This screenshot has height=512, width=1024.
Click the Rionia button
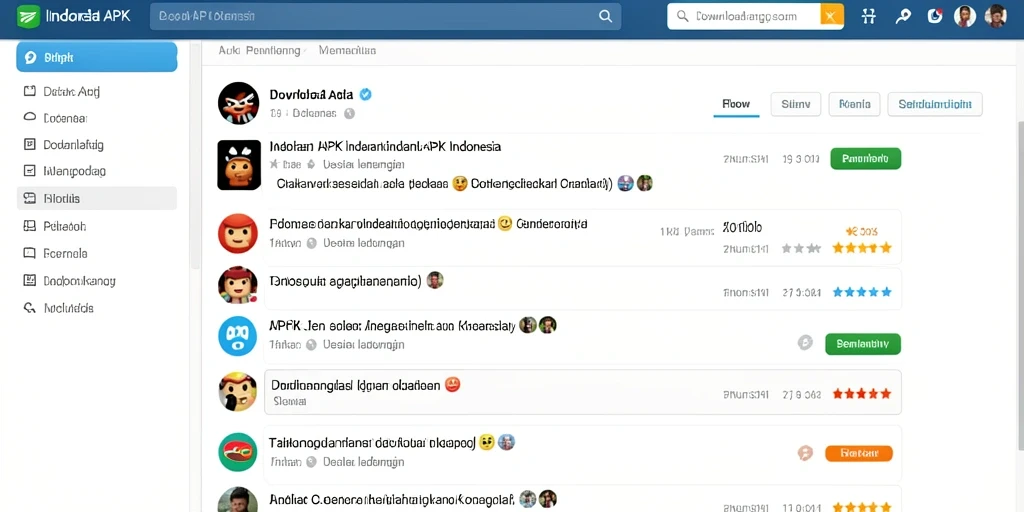854,104
